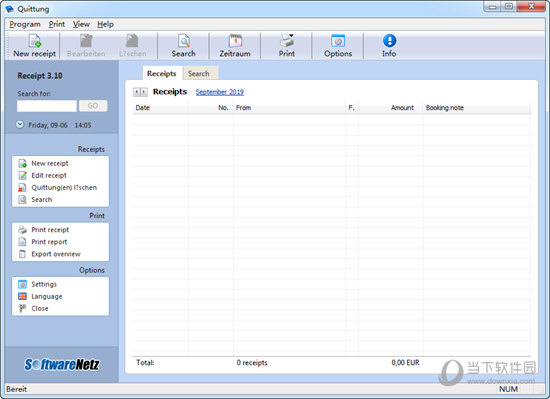This screenshot has height=399, width=550.
Task: Sort by the From column header
Action: 289,108
